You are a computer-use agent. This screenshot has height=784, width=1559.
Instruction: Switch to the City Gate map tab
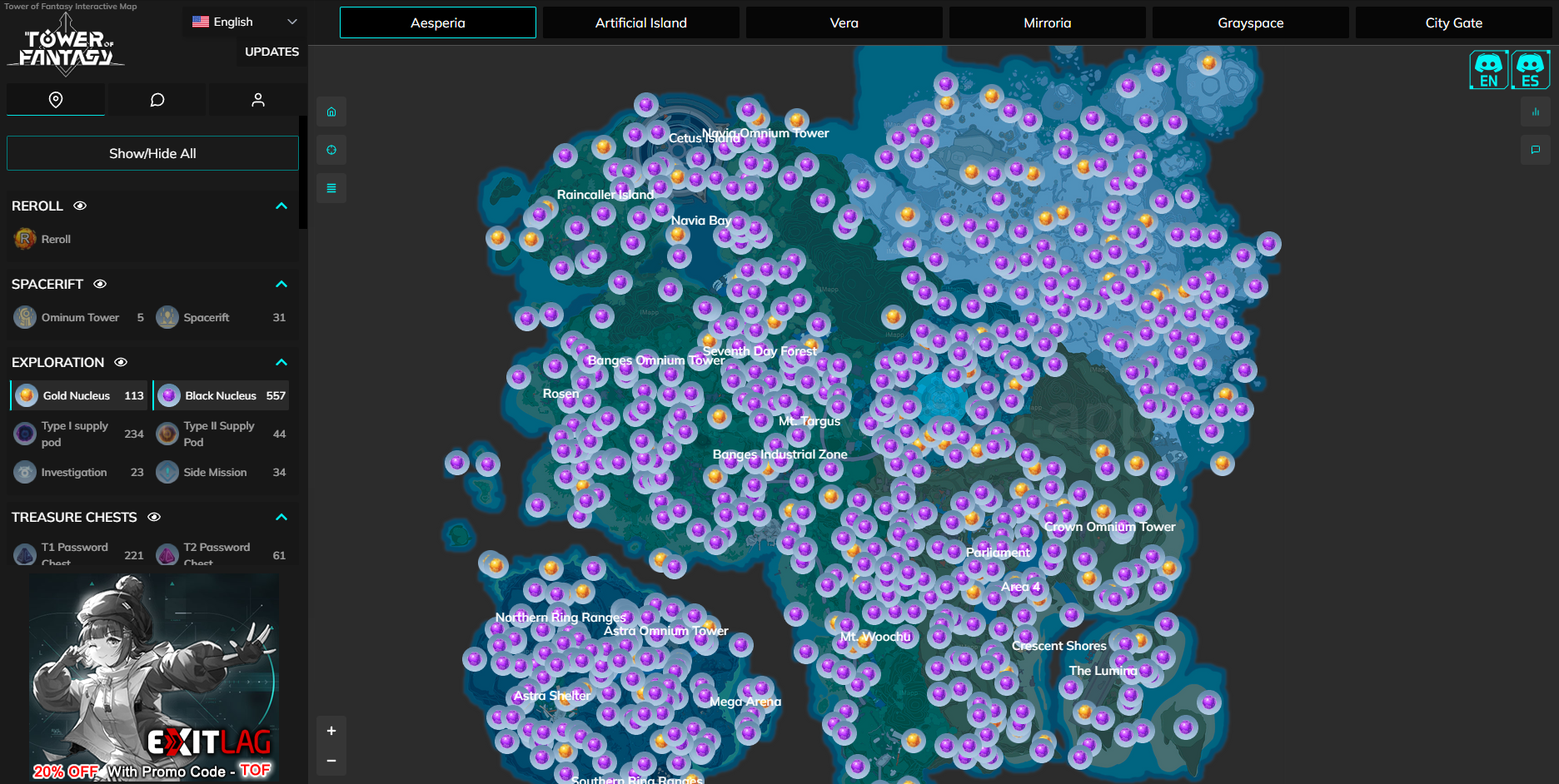point(1454,22)
